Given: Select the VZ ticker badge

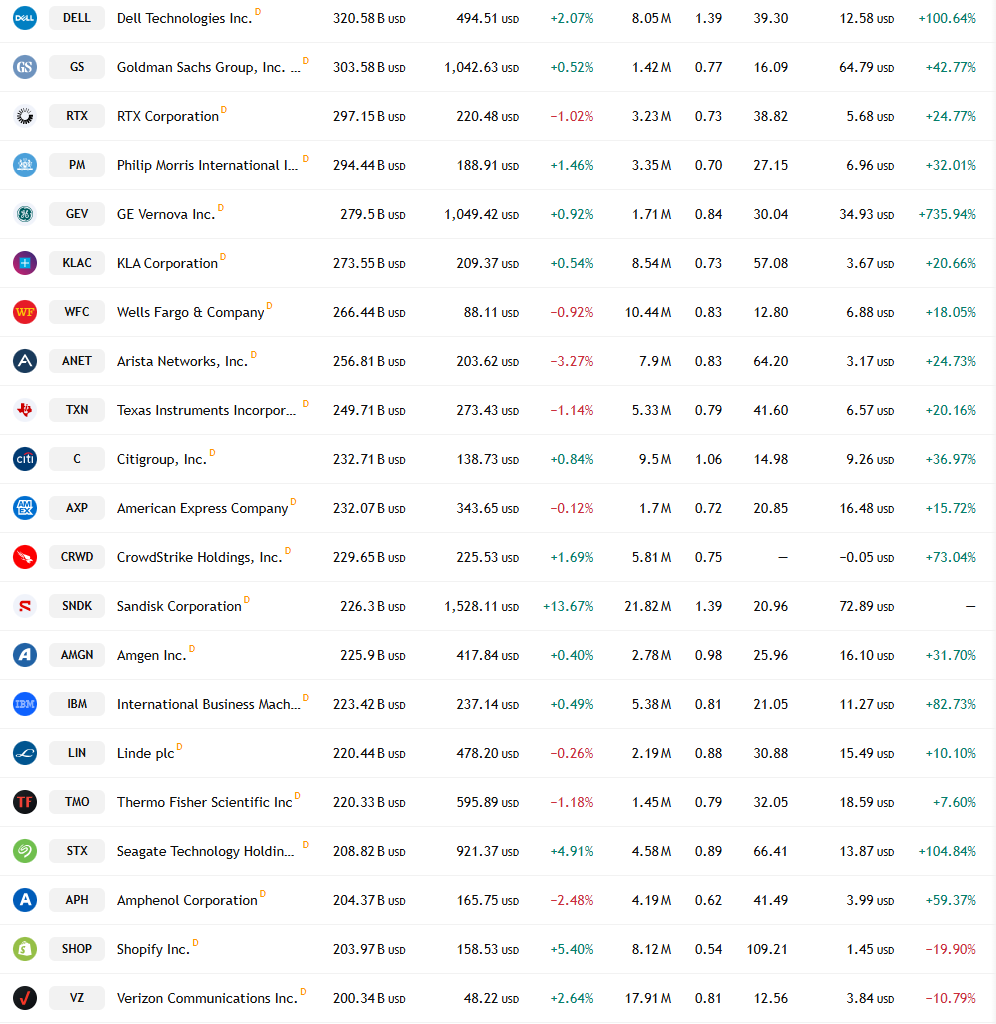Looking at the screenshot, I should pyautogui.click(x=77, y=998).
